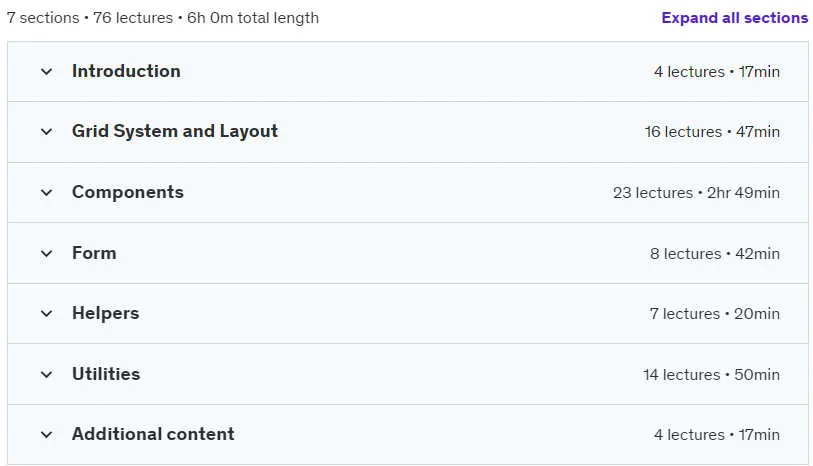Expand the Form section chevron

46,253
